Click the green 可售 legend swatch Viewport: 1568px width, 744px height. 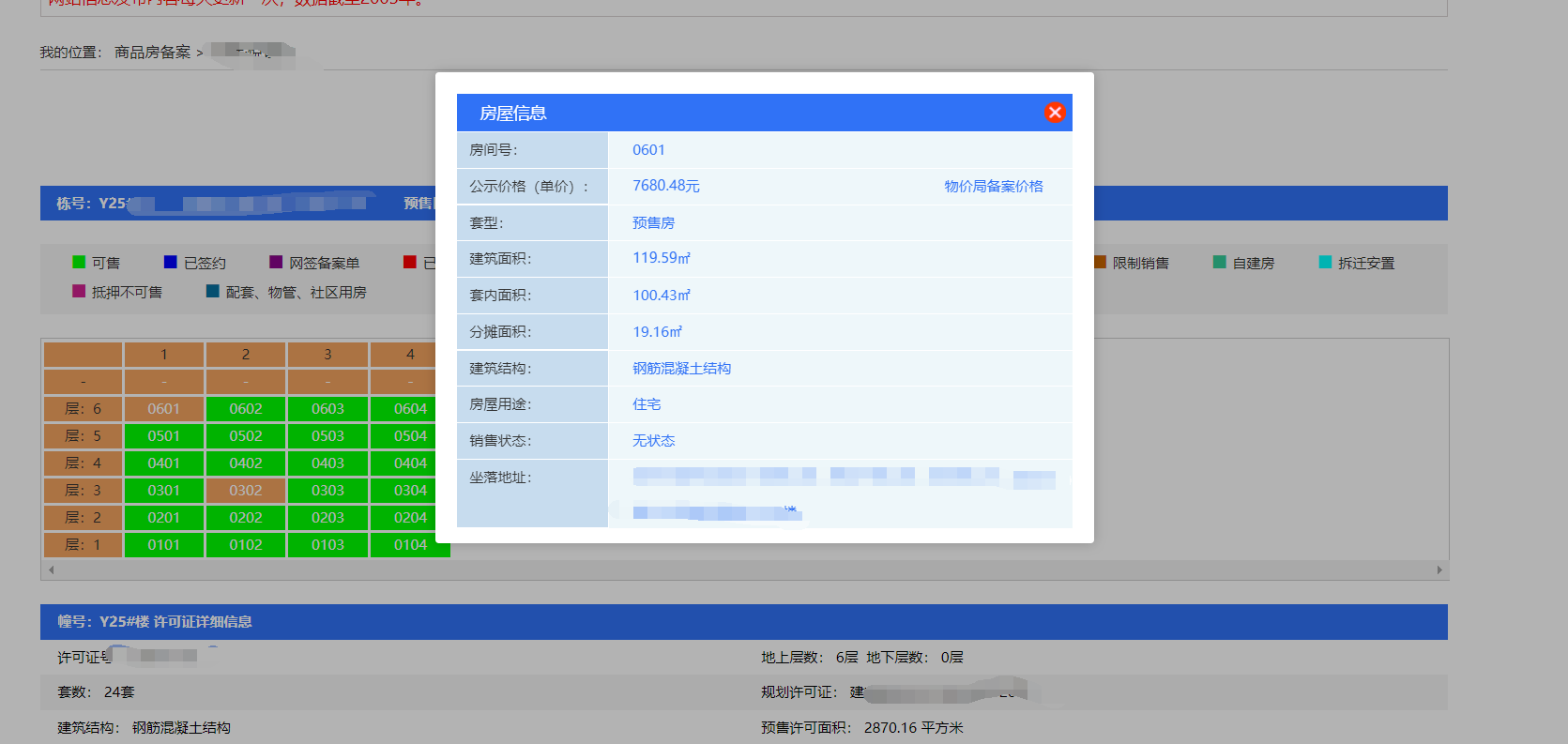click(x=79, y=262)
